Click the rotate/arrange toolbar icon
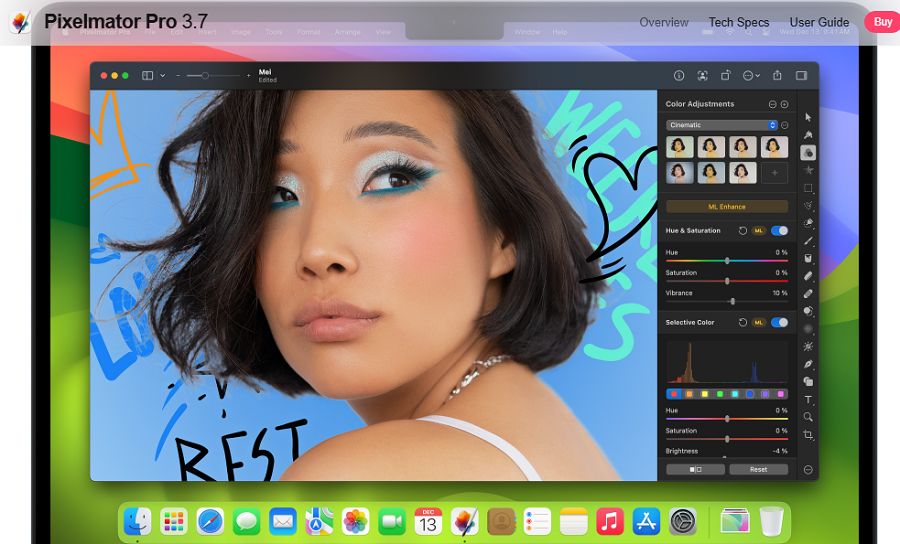900x544 pixels. pos(726,76)
